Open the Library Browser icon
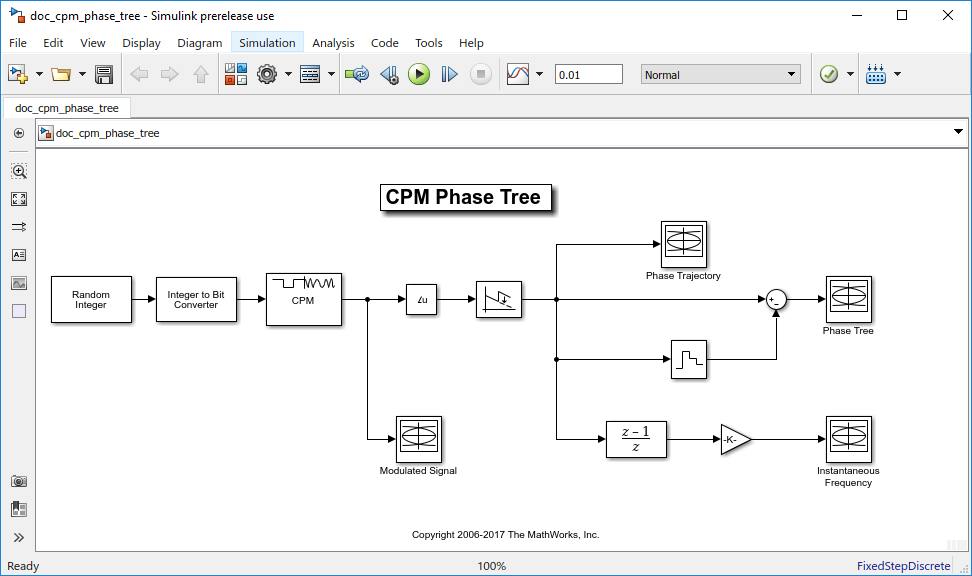The height and width of the screenshot is (576, 972). (236, 74)
